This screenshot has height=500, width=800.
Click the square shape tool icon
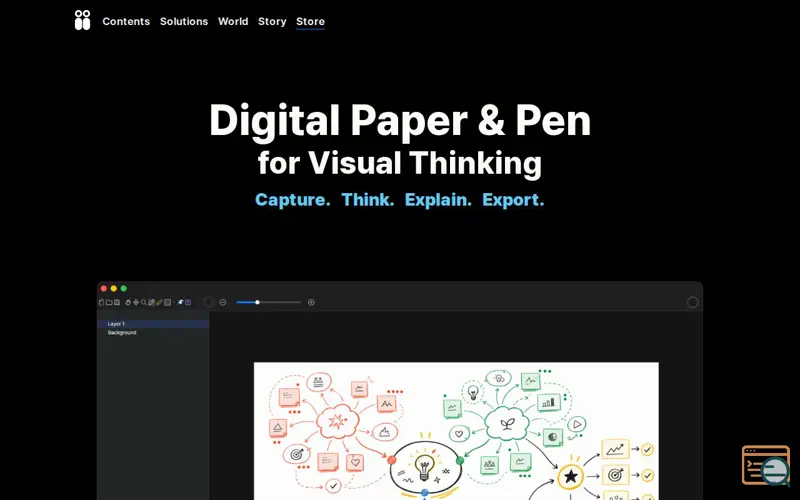(167, 303)
